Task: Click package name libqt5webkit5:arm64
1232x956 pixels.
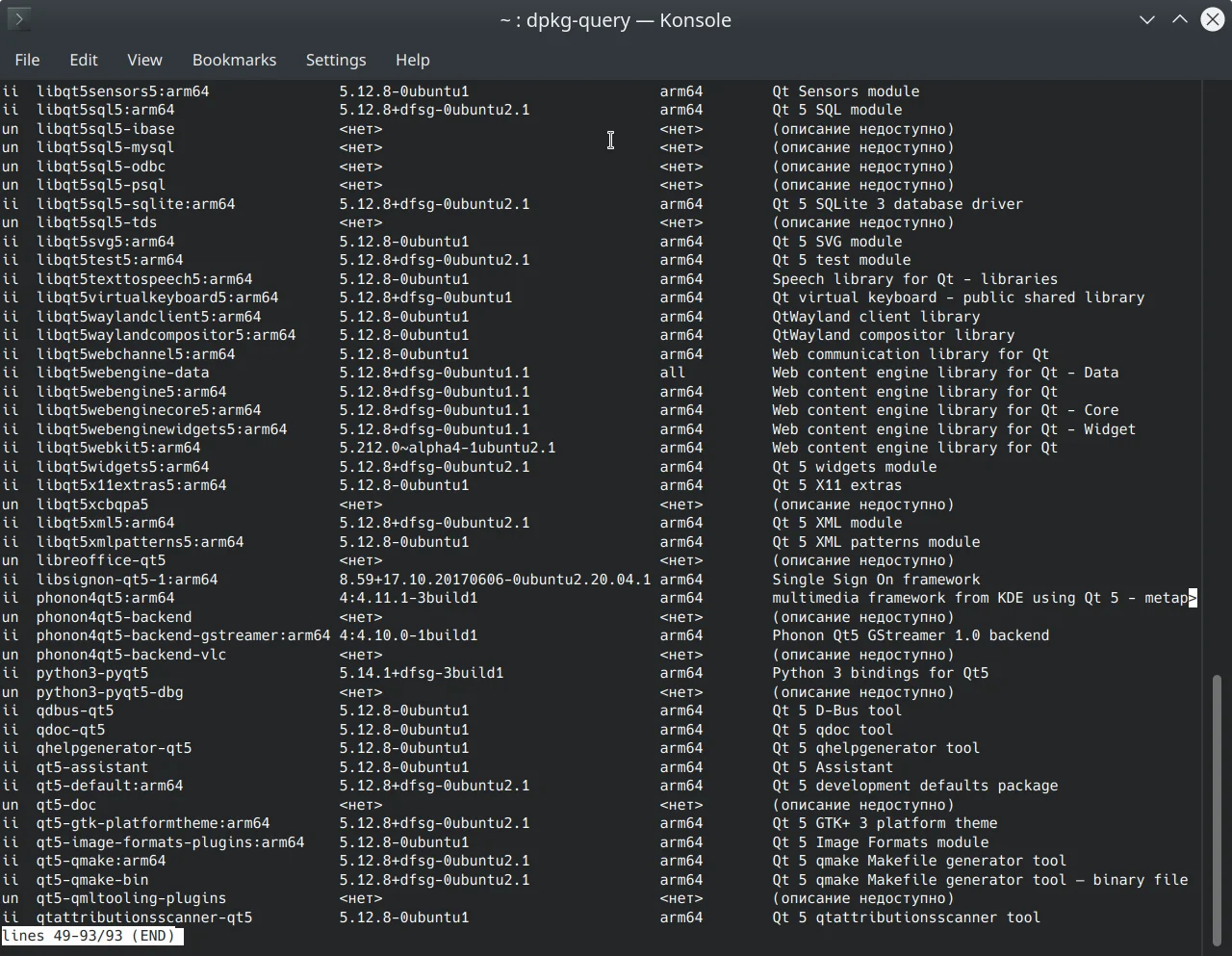Action: (x=118, y=448)
